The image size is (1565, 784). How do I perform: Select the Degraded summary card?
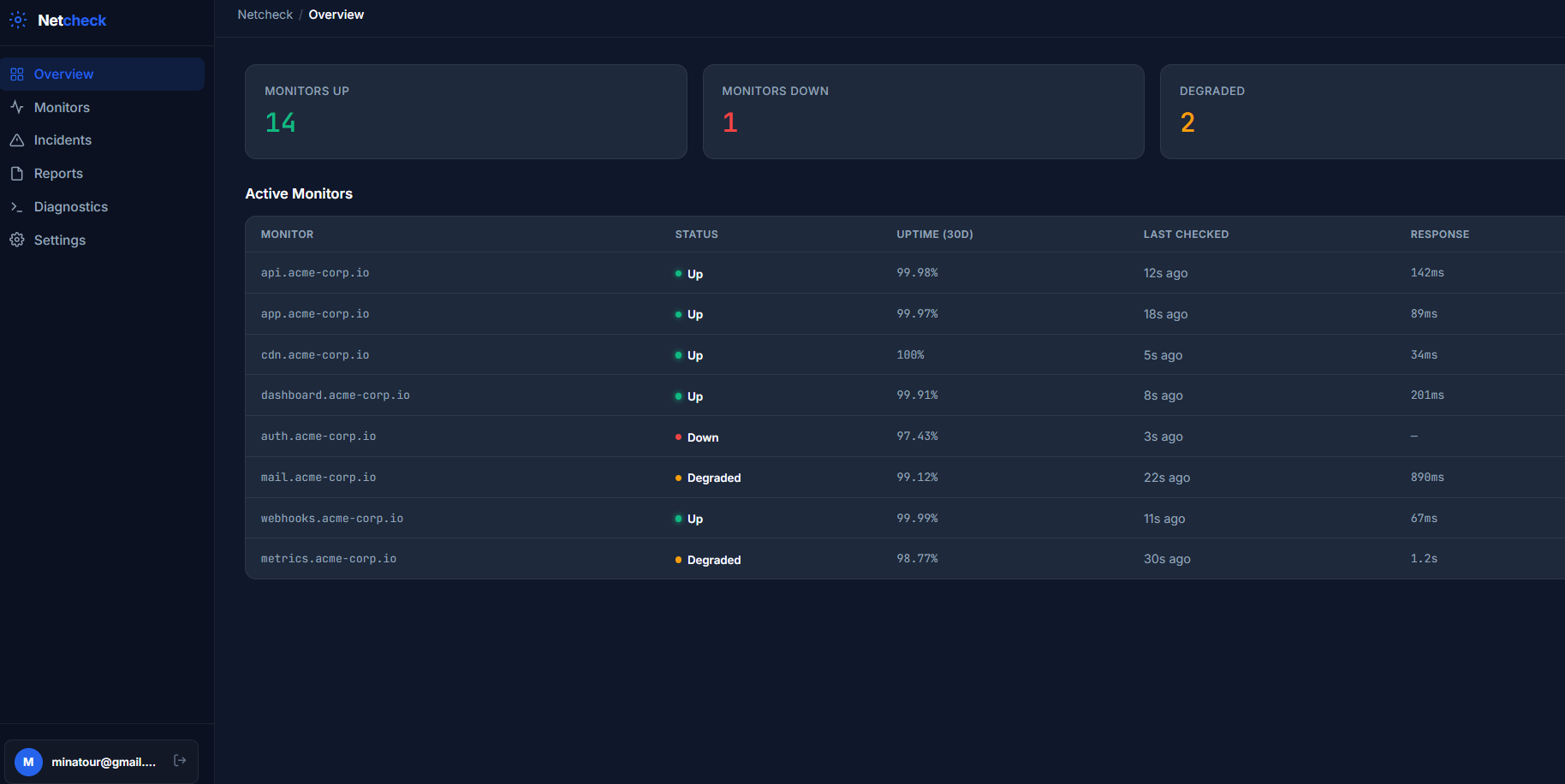pos(1362,111)
